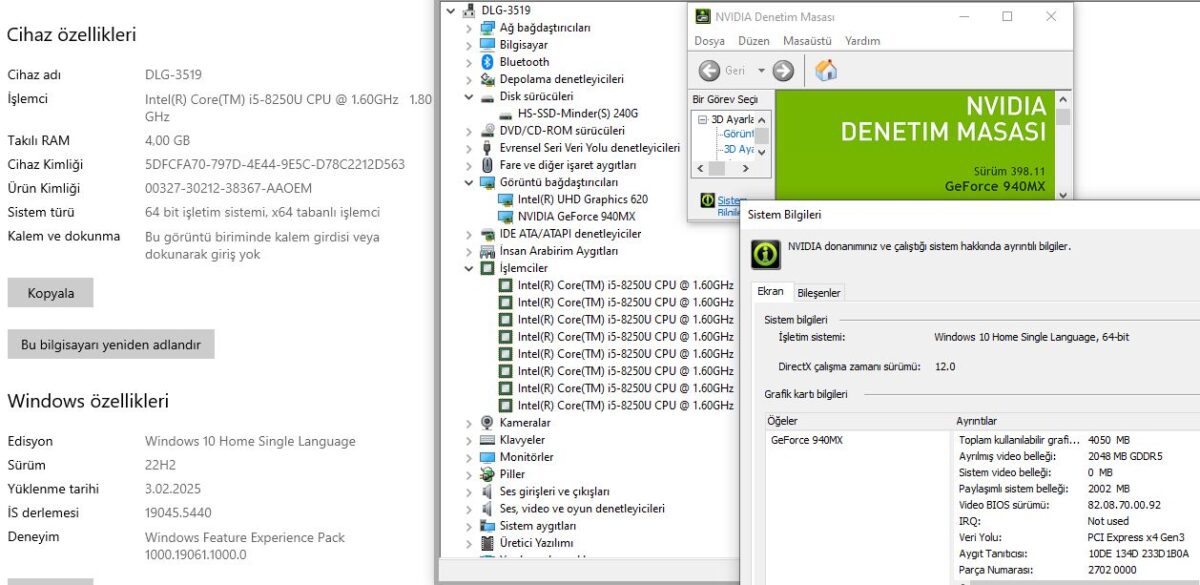Click the NVIDIA info icon in Sistem Bilgileri dialog
This screenshot has height=585, width=1200.
[766, 254]
